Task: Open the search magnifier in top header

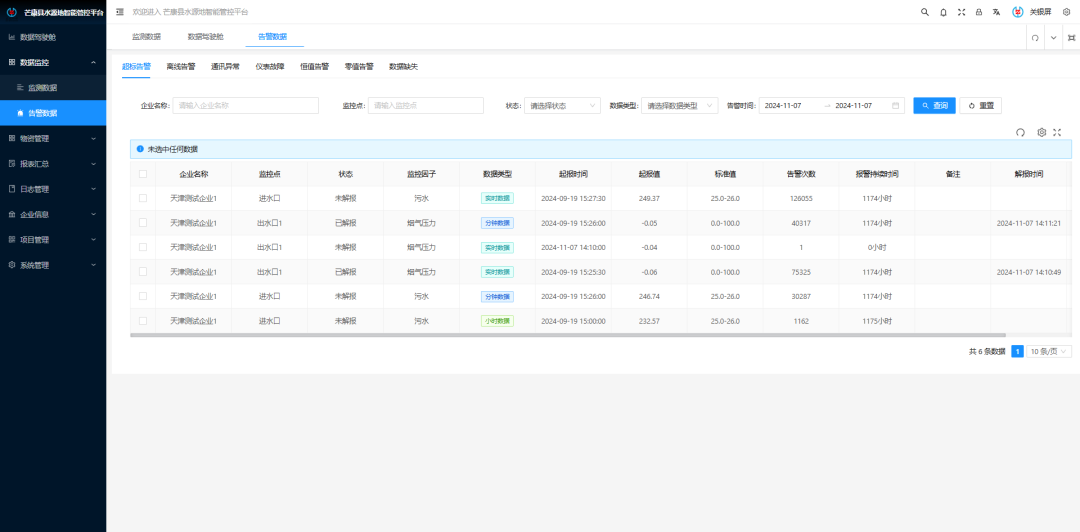Action: 925,12
